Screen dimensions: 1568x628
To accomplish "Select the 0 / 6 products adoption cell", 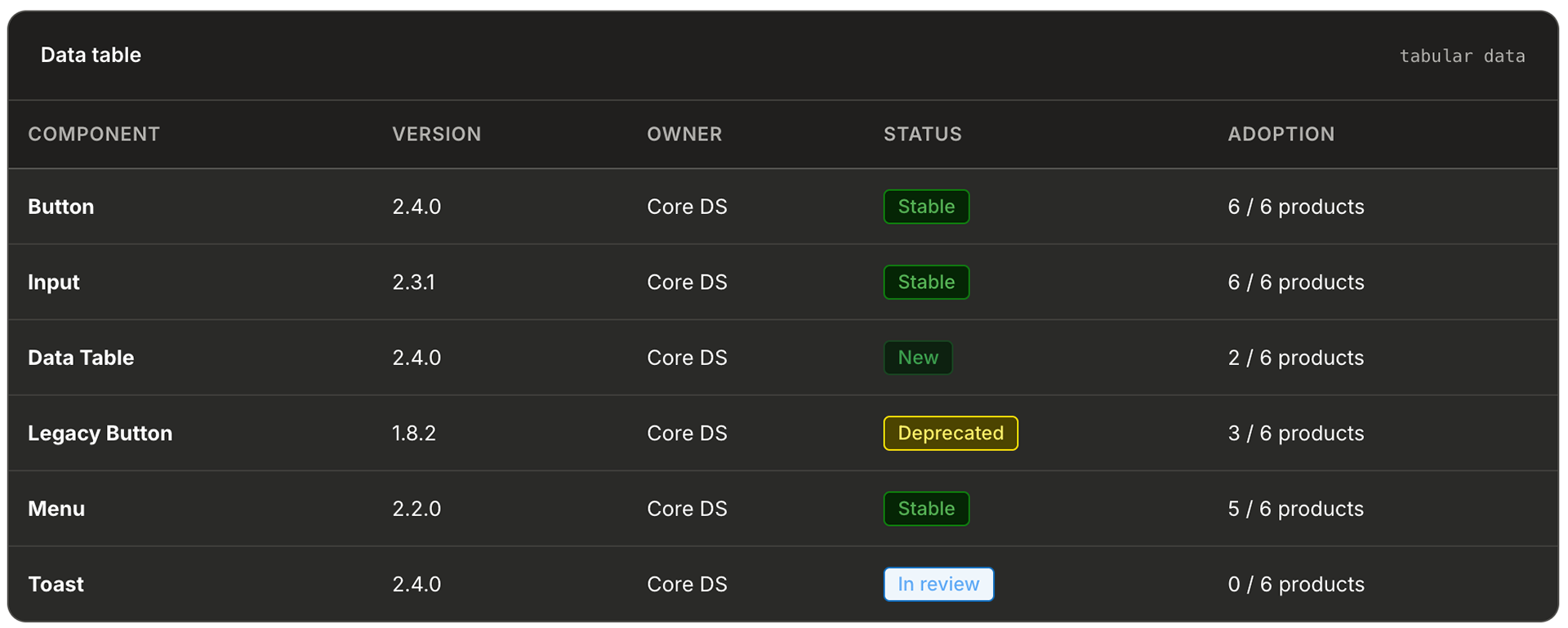I will [1295, 585].
